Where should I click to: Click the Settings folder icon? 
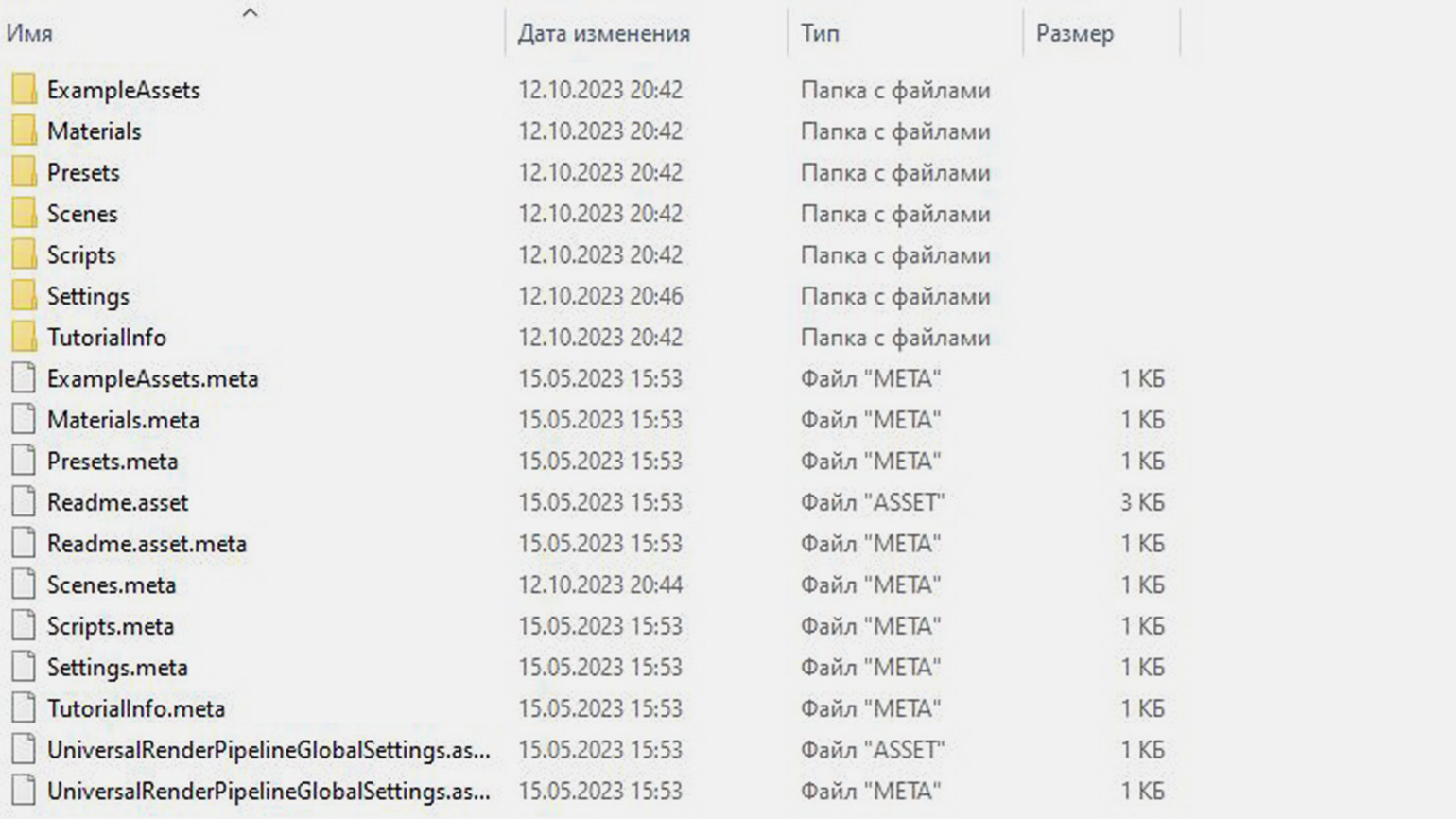point(25,296)
